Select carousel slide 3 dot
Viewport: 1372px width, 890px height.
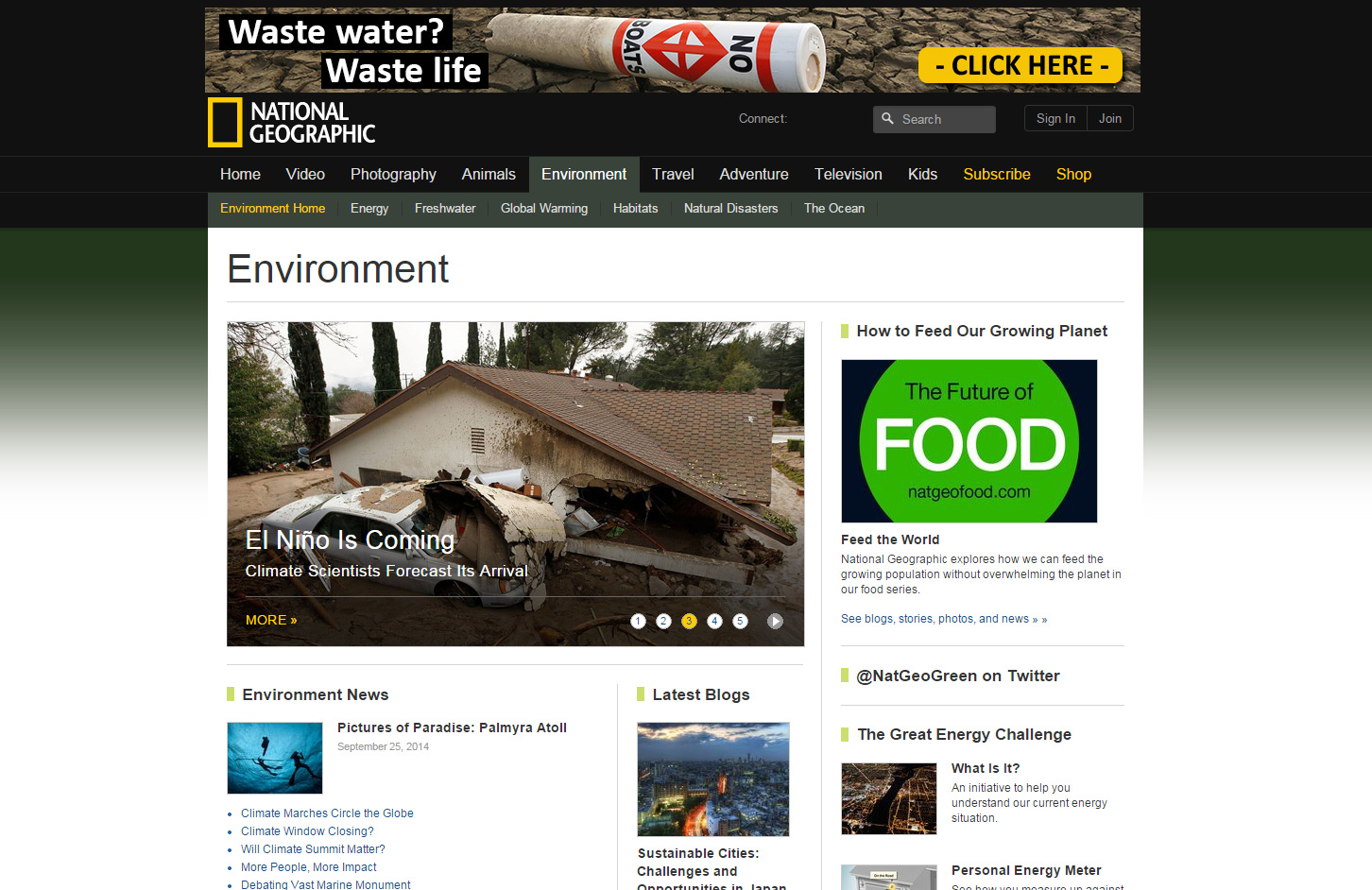689,621
